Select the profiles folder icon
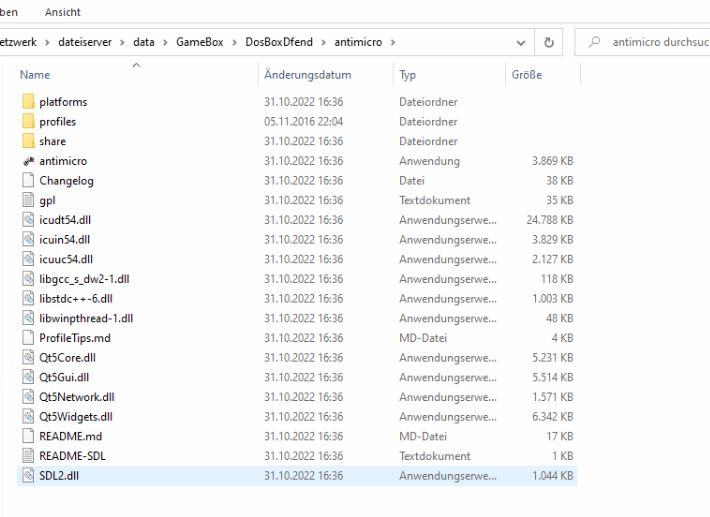This screenshot has width=710, height=517. (28, 122)
